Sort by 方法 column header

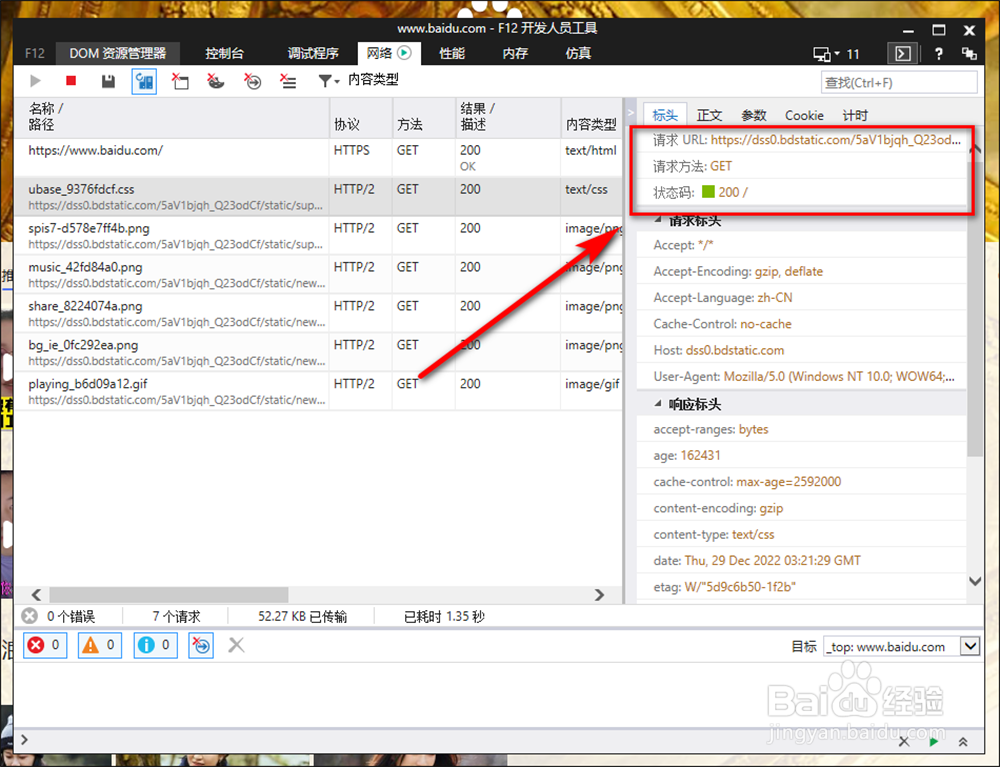coord(423,117)
